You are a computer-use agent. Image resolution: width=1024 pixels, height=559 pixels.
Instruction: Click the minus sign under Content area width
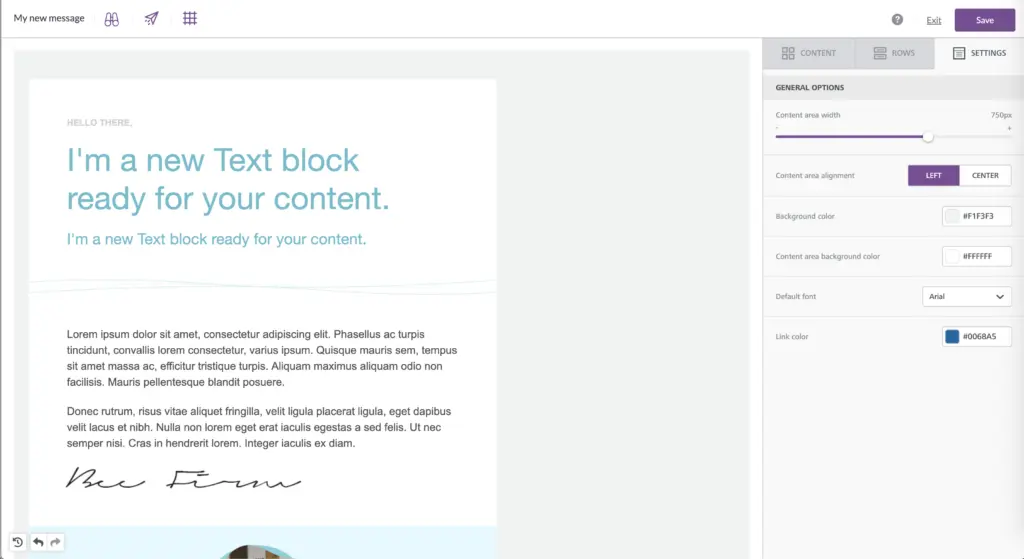(x=777, y=128)
